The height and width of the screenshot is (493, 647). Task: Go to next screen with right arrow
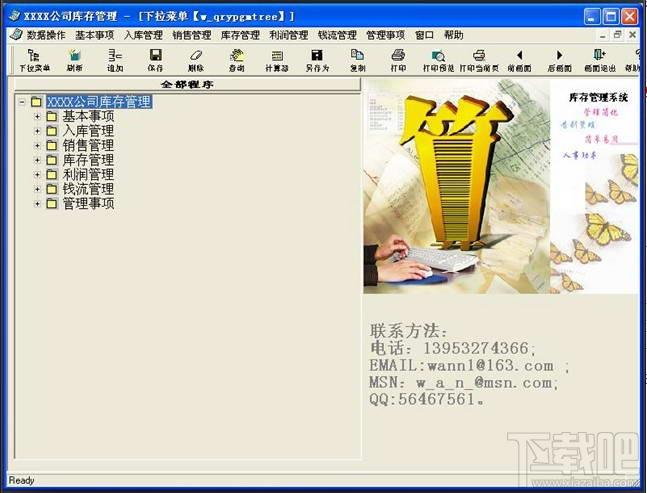[x=560, y=60]
